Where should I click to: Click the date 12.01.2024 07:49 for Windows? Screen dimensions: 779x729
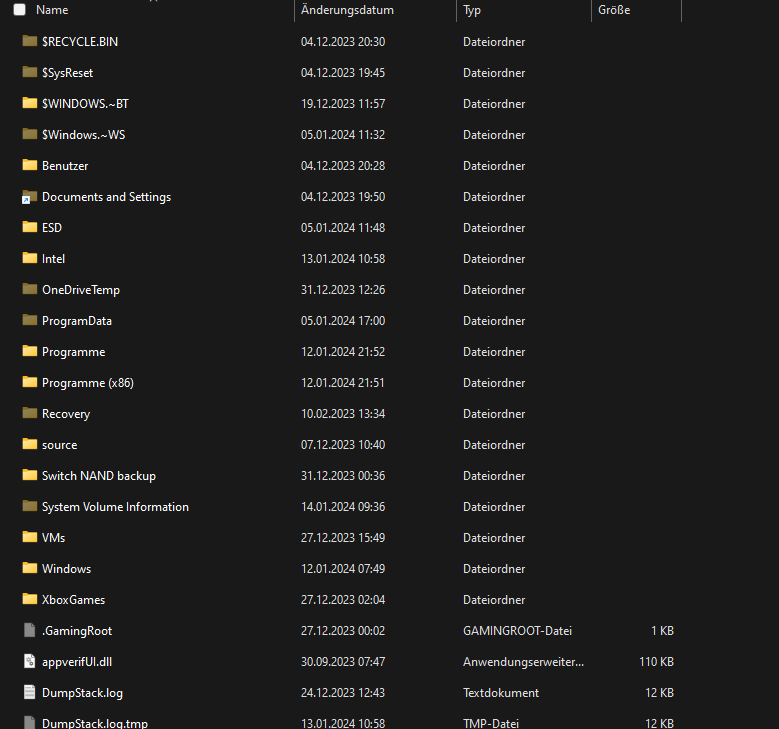tap(343, 569)
